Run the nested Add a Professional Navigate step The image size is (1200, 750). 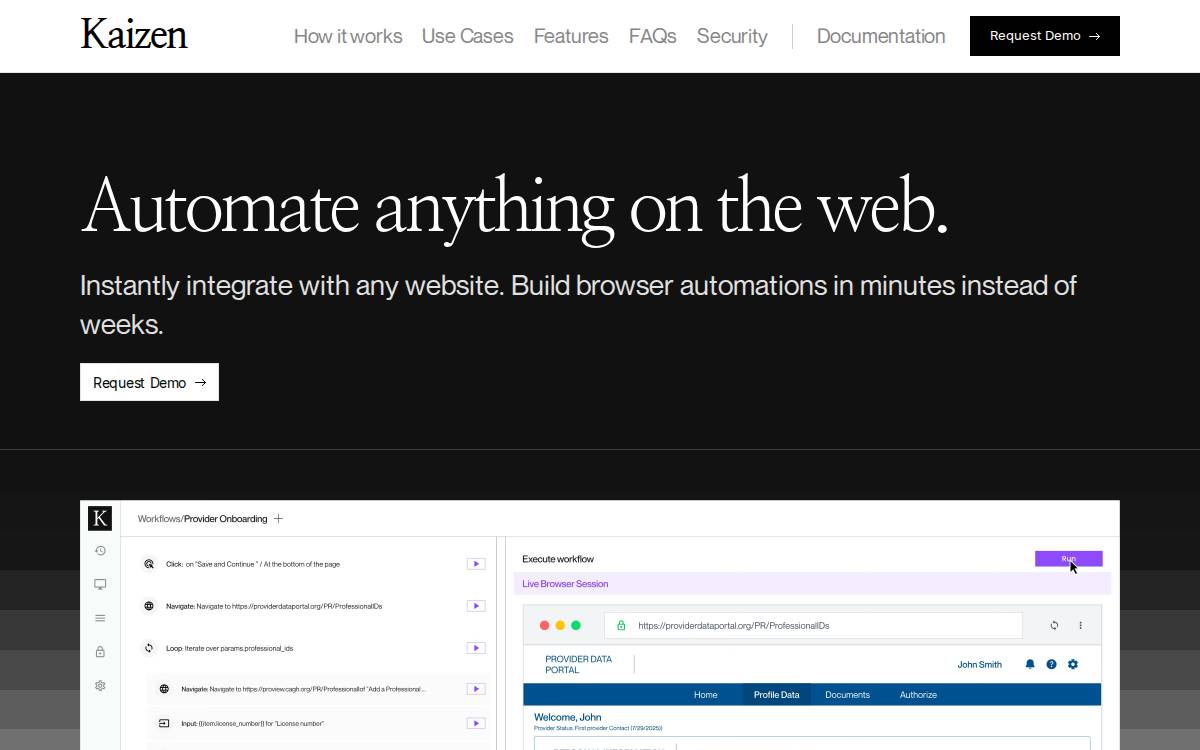pyautogui.click(x=476, y=689)
